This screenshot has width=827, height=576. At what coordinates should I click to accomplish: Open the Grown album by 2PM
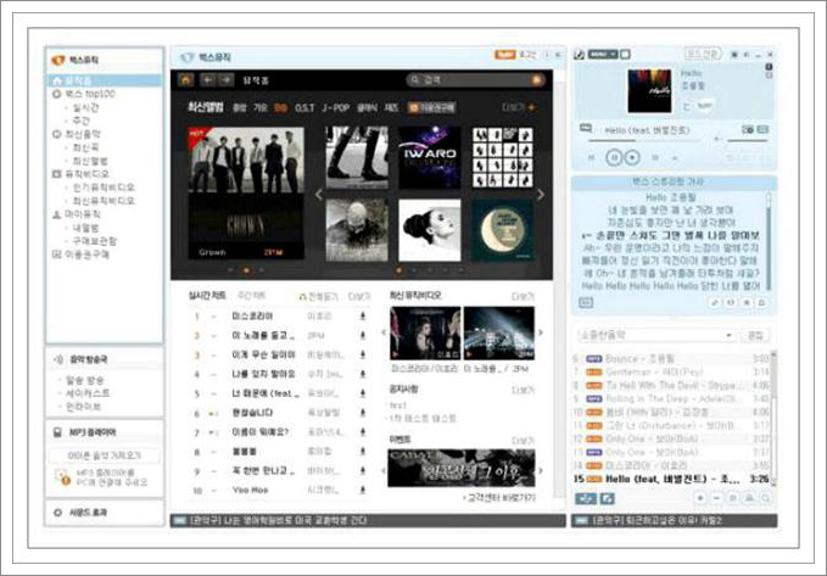[246, 193]
